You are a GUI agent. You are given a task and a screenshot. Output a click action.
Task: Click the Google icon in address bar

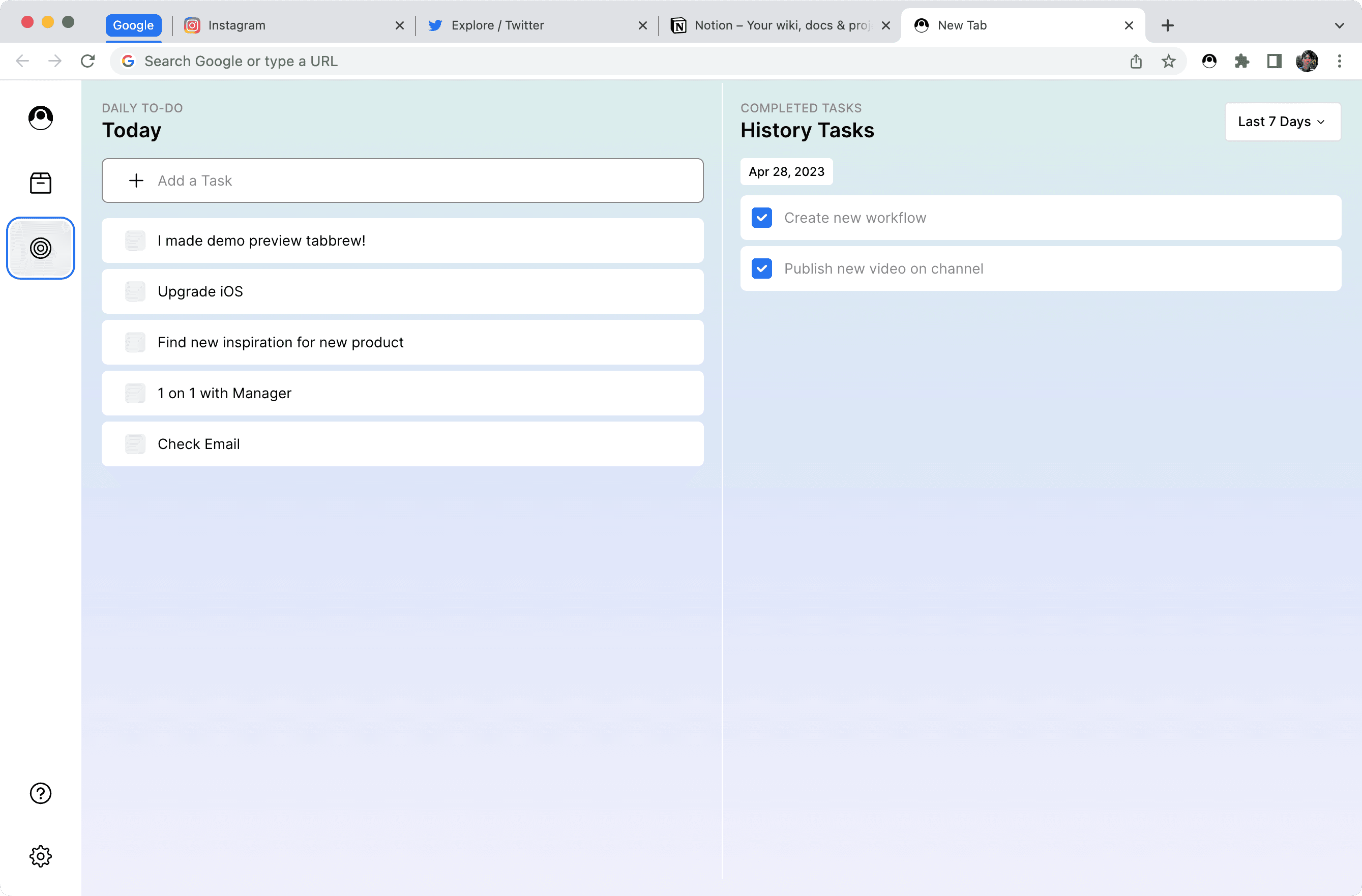[128, 61]
